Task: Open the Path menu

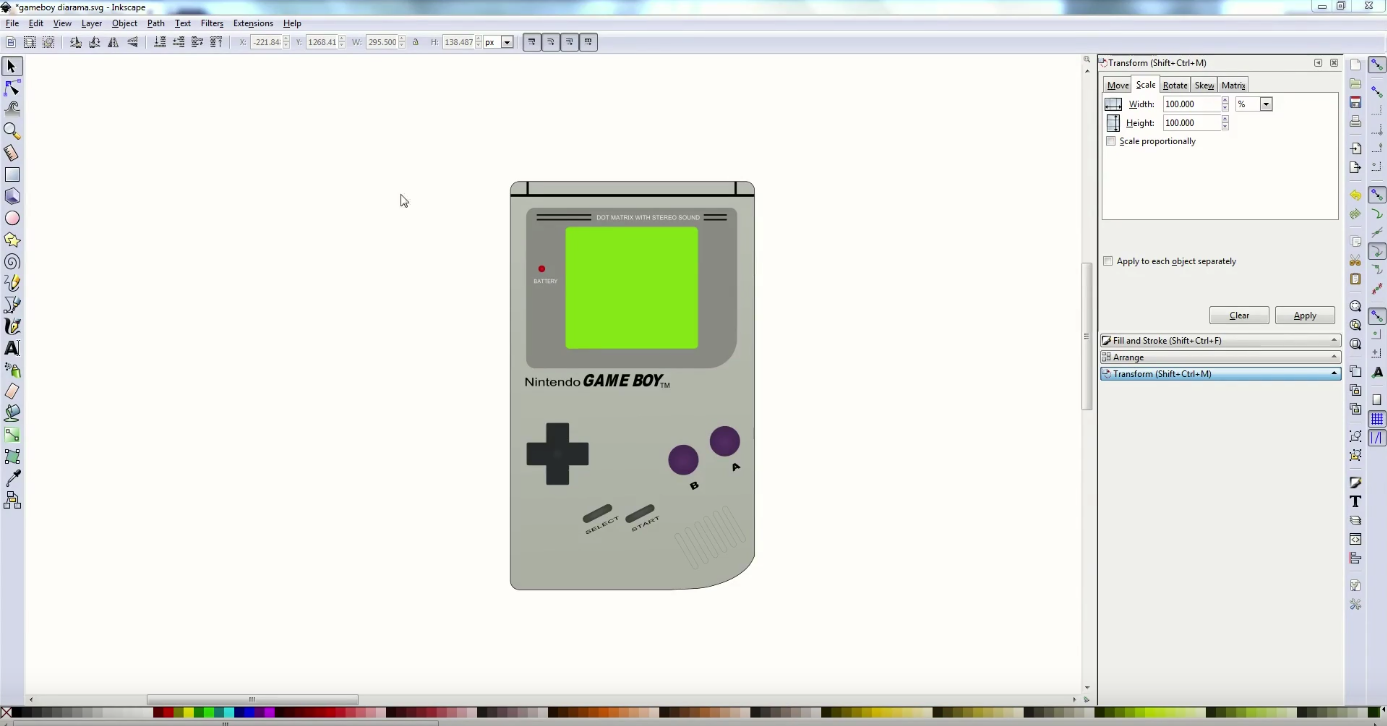Action: [x=156, y=23]
